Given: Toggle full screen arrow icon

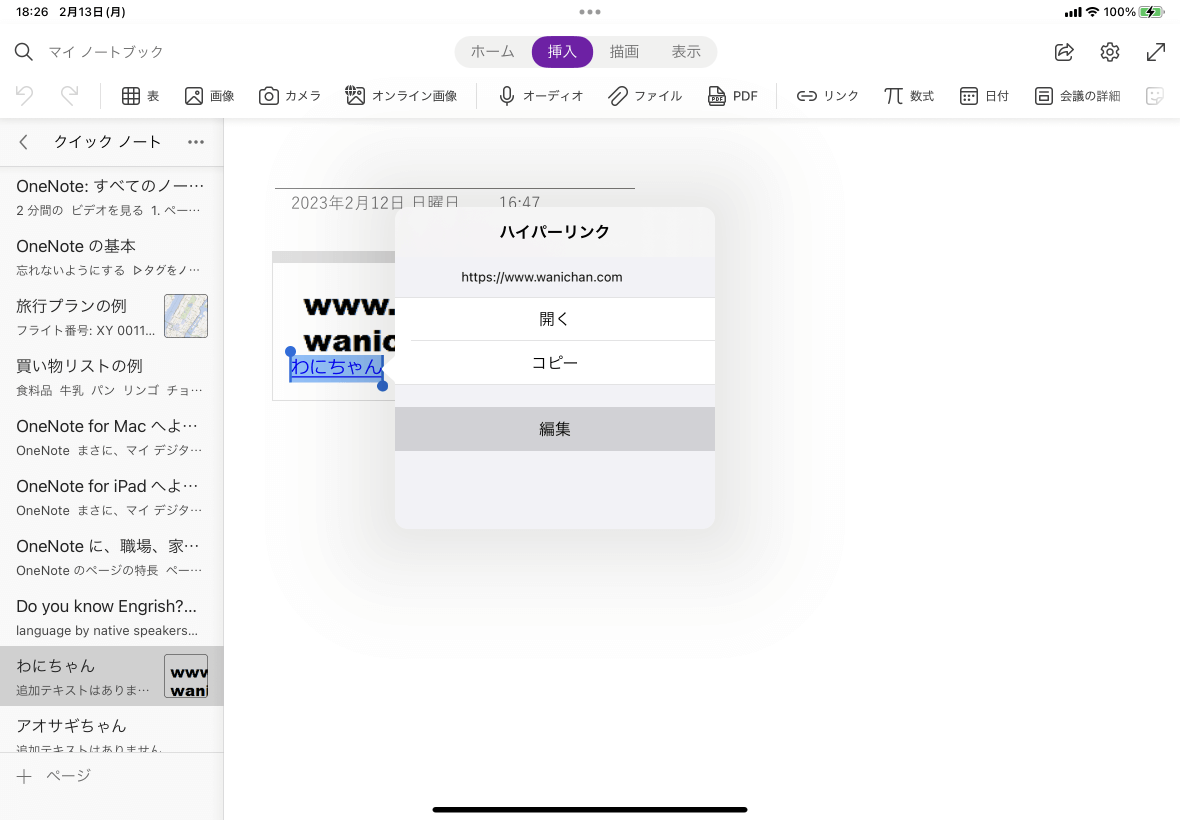Looking at the screenshot, I should coord(1155,52).
